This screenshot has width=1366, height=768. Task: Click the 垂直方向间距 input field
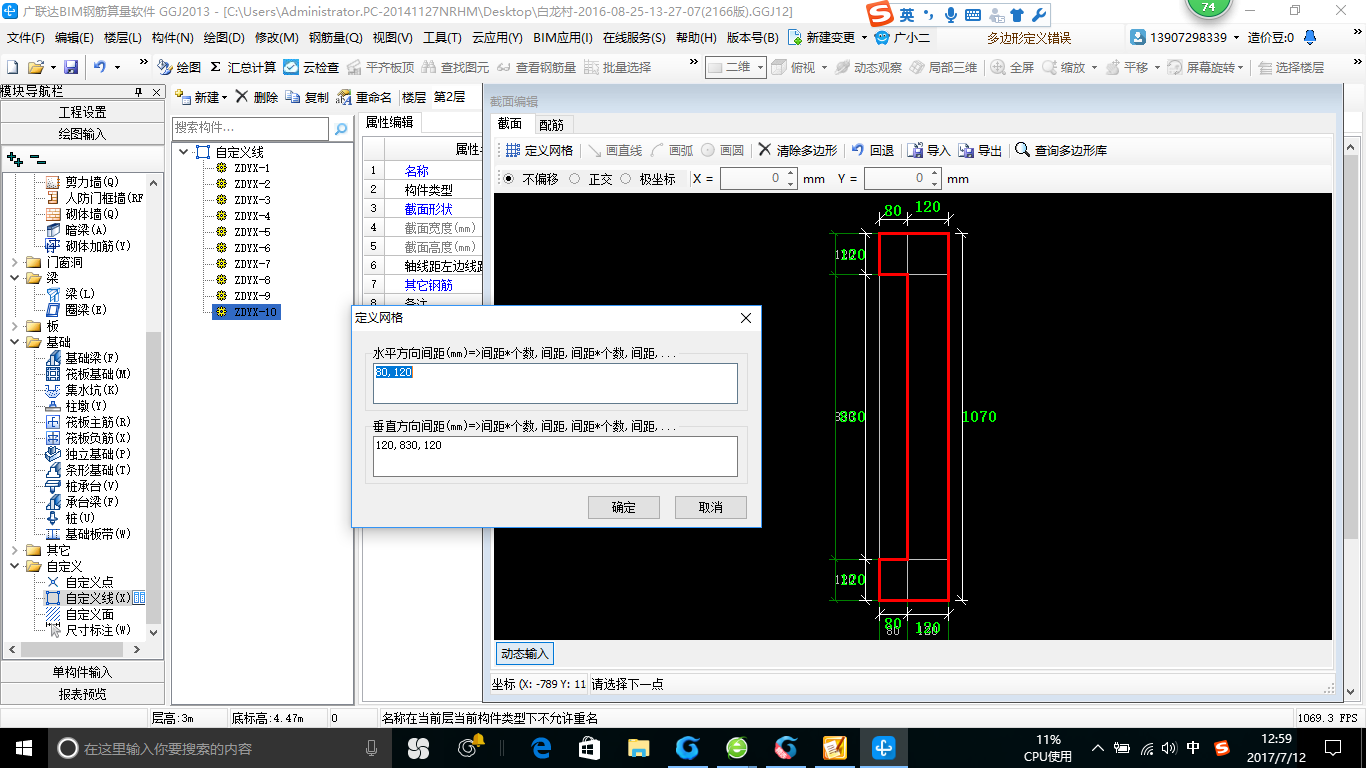(x=555, y=456)
